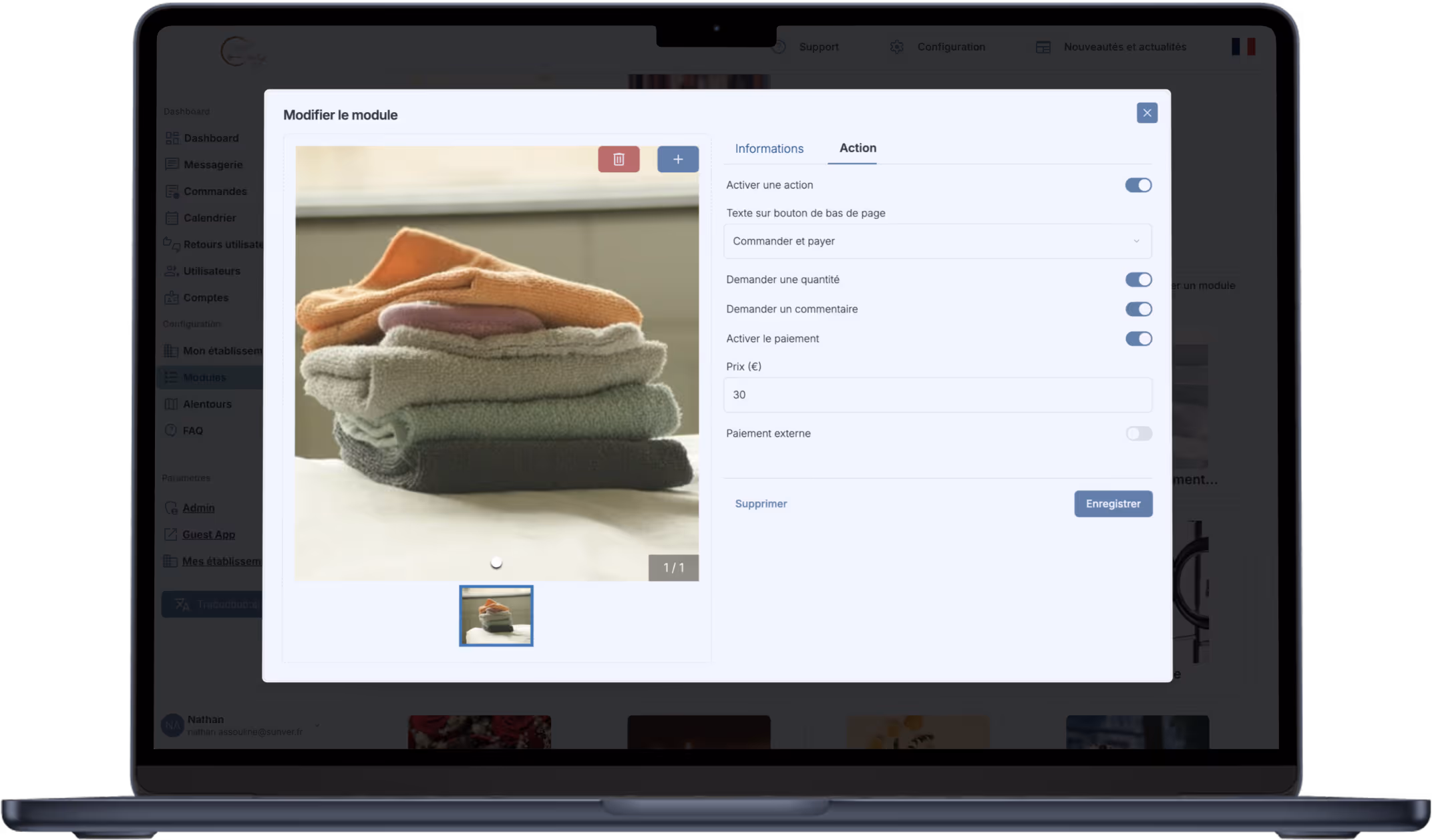Click the carousel dot indicator on image
Image resolution: width=1432 pixels, height=840 pixels.
(496, 563)
